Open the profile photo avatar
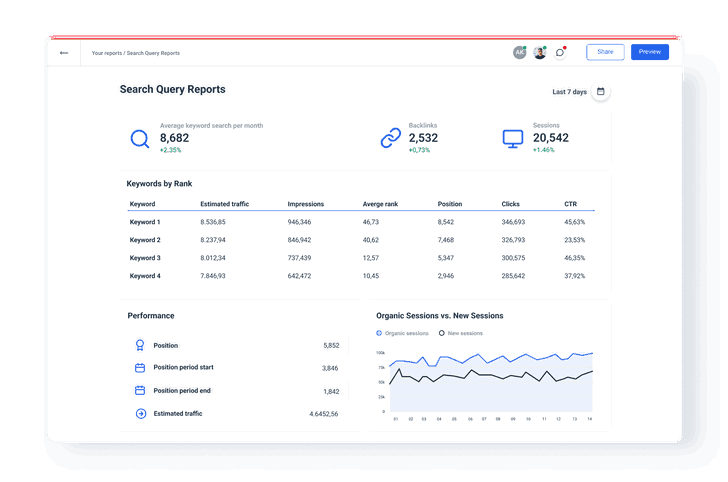 point(540,52)
